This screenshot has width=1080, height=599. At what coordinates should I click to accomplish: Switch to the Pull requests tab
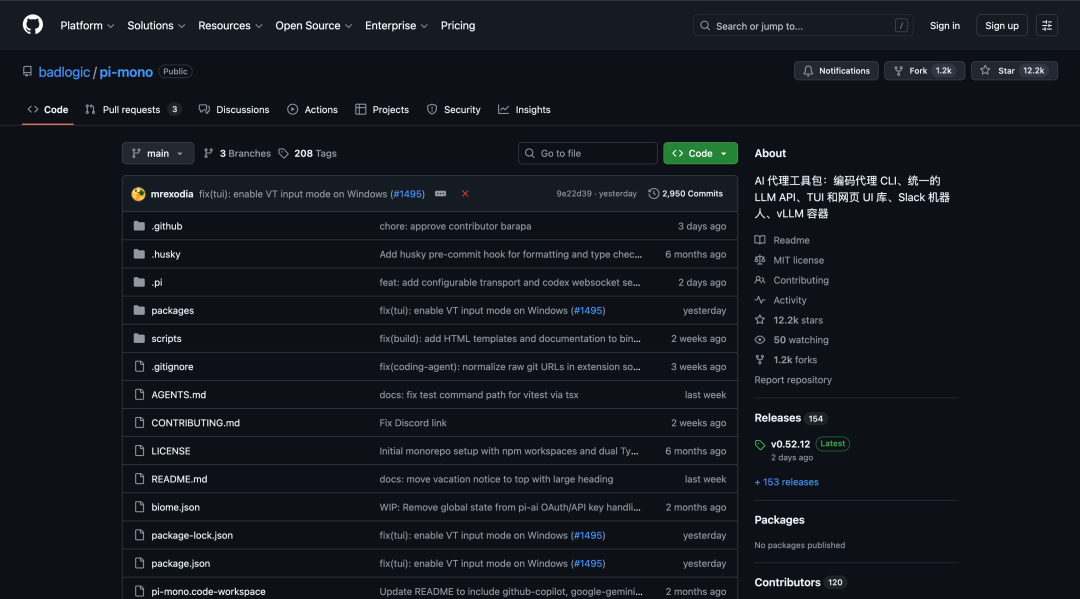[133, 109]
